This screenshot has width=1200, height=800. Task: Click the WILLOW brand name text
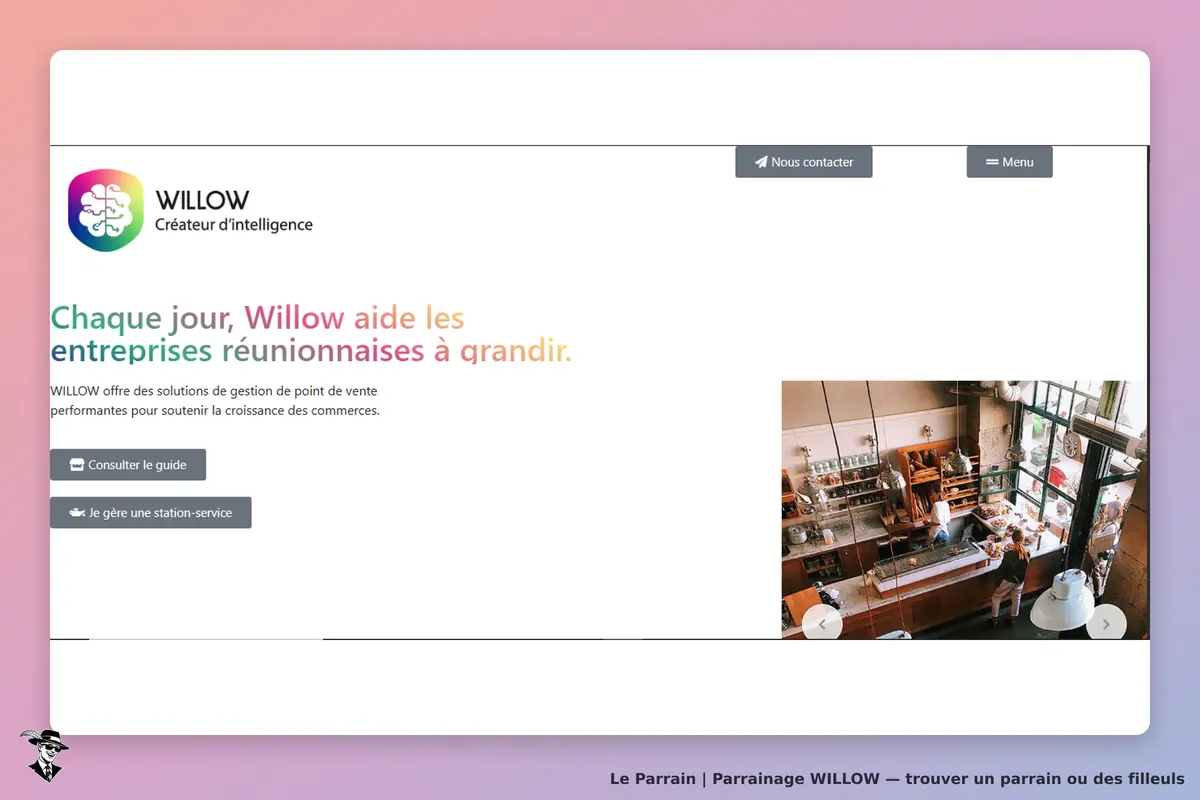pos(202,200)
